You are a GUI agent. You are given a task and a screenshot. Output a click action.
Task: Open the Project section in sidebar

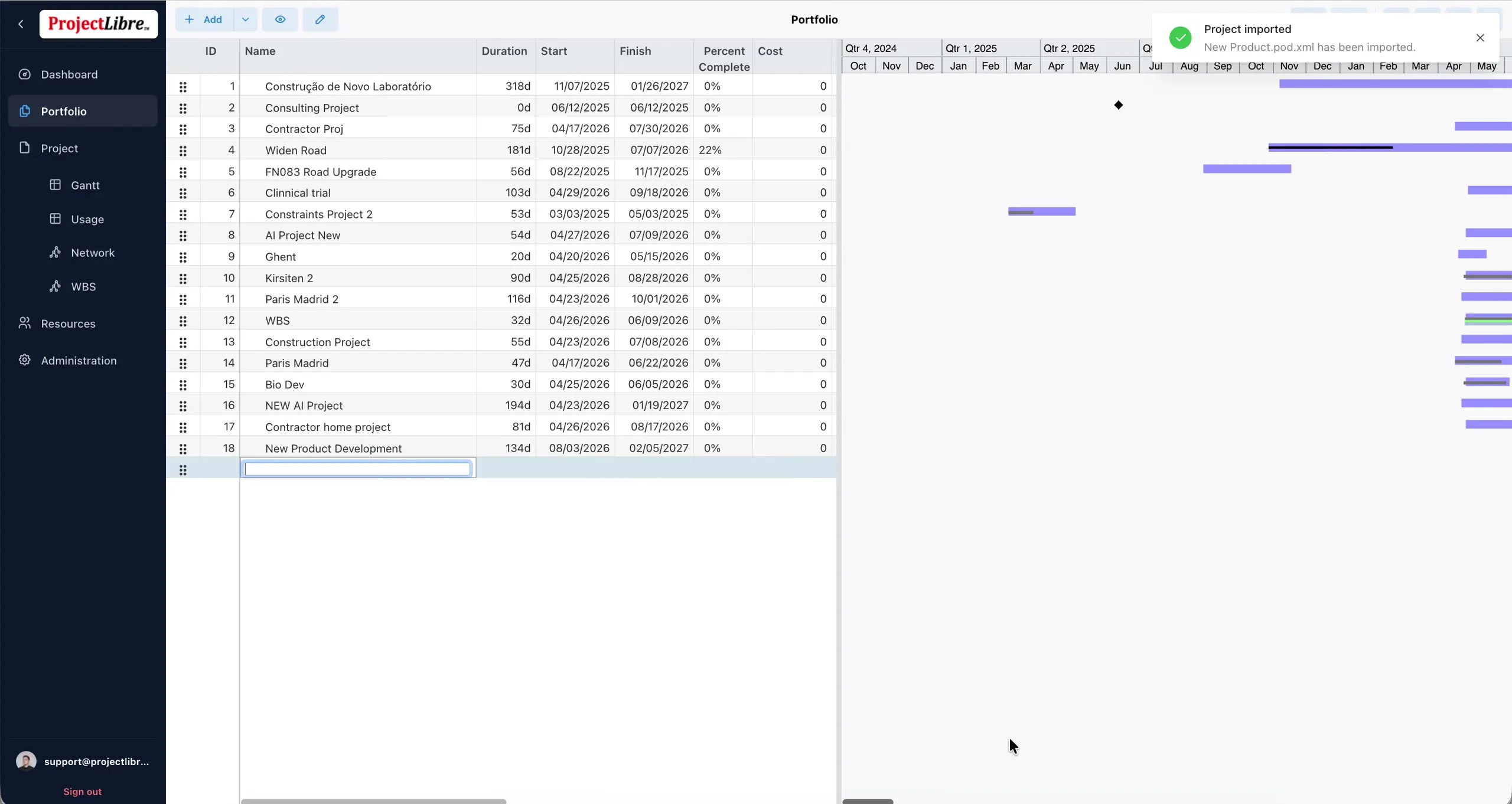click(x=83, y=148)
